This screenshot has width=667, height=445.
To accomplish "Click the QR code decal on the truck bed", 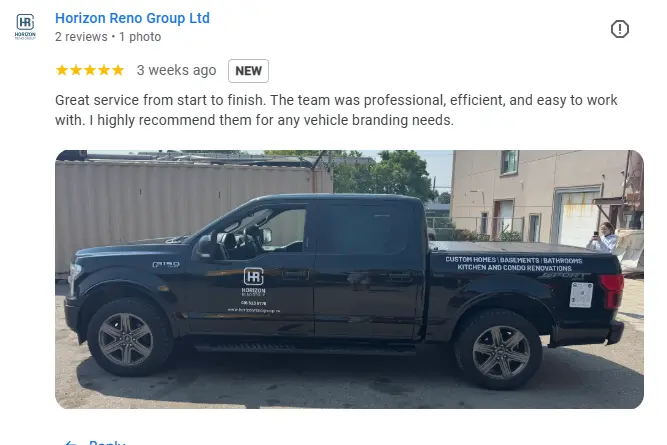I will point(581,294).
